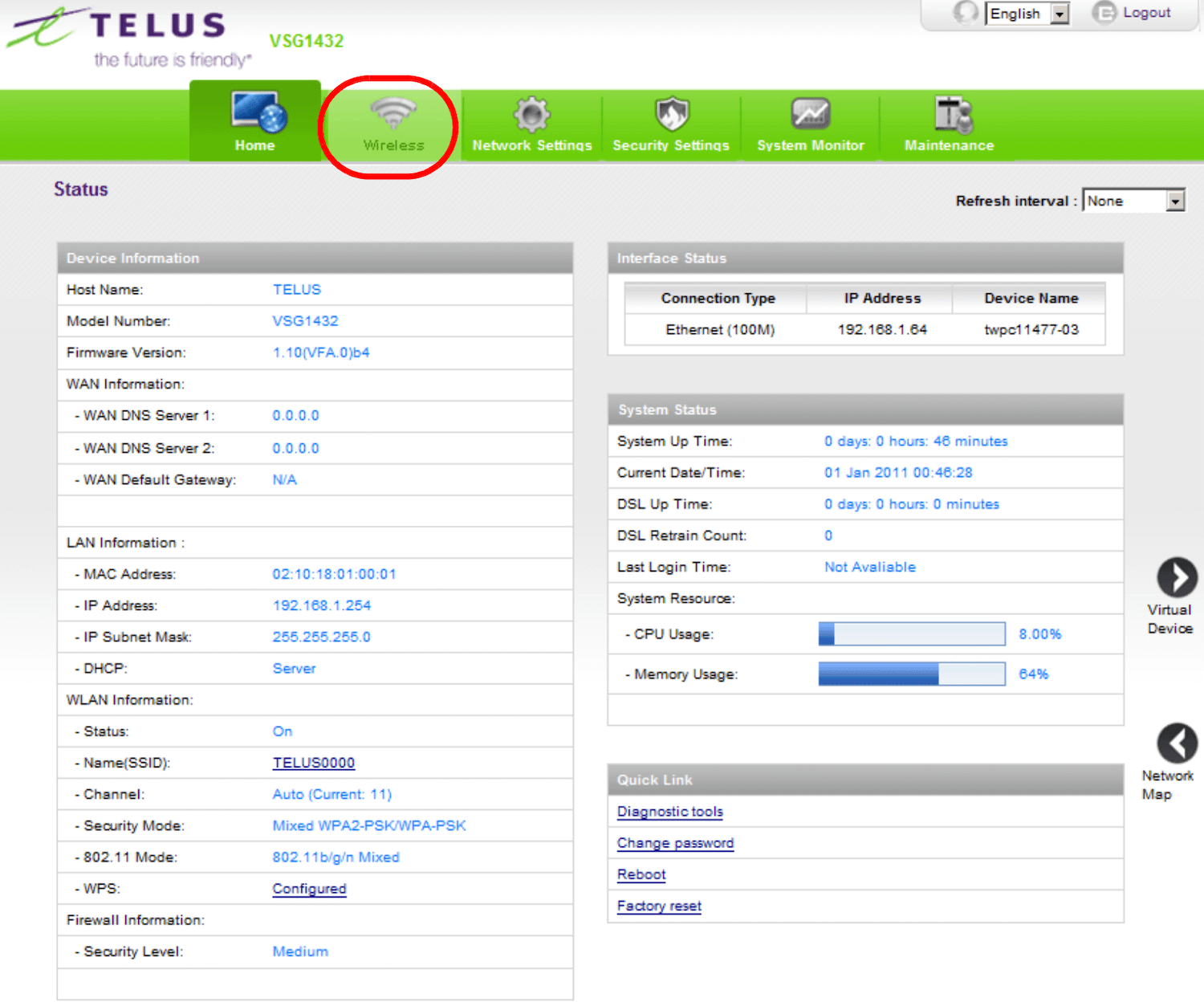Select Last Login Time Not Avaliable value
The height and width of the screenshot is (1006, 1204).
pyautogui.click(x=870, y=567)
